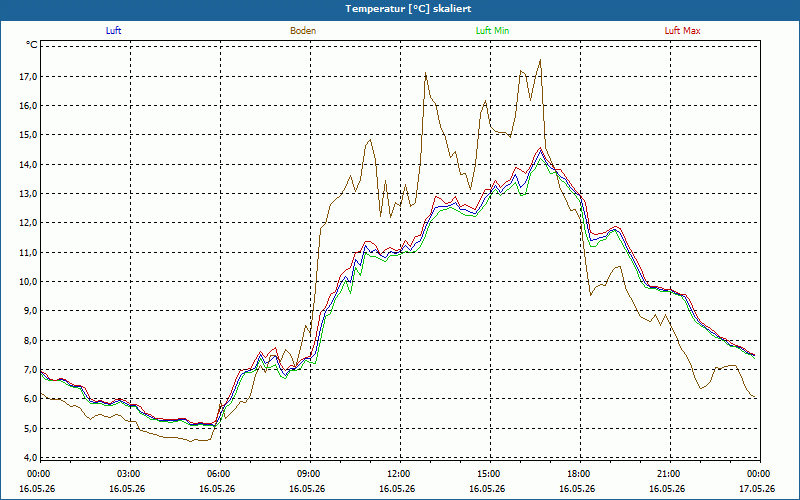800x500 pixels.
Task: Click the '16.05.26' date under 12:00
Action: pos(397,488)
